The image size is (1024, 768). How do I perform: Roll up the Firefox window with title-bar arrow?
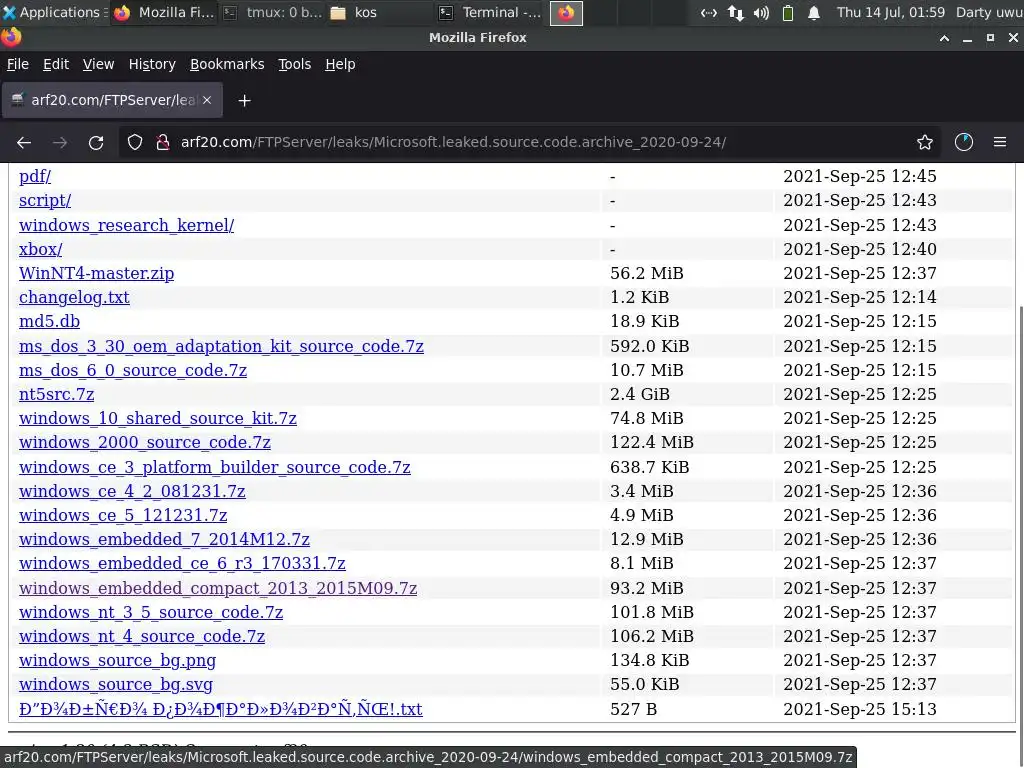coord(944,38)
